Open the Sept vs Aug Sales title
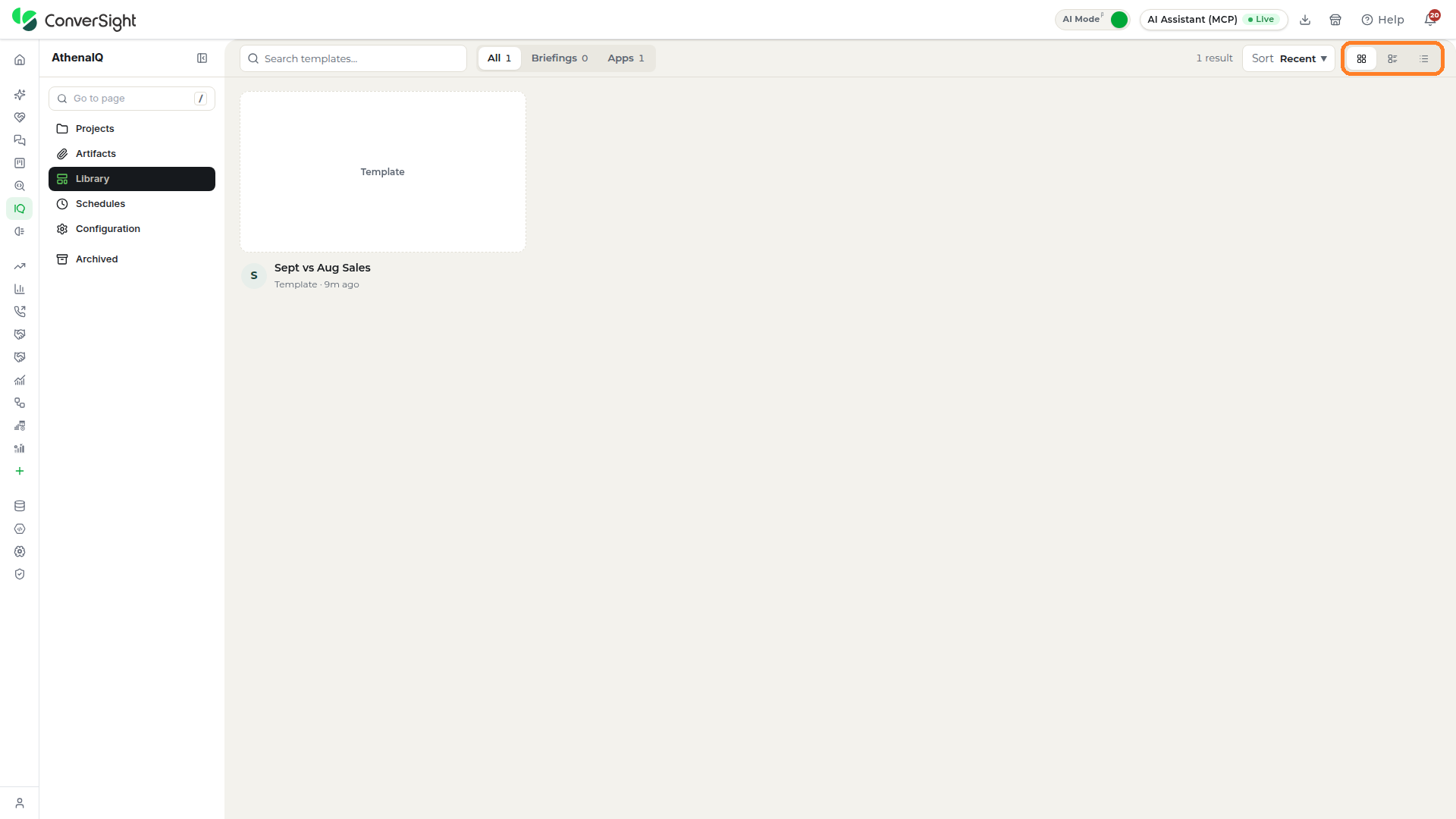The width and height of the screenshot is (1456, 819). (x=322, y=268)
